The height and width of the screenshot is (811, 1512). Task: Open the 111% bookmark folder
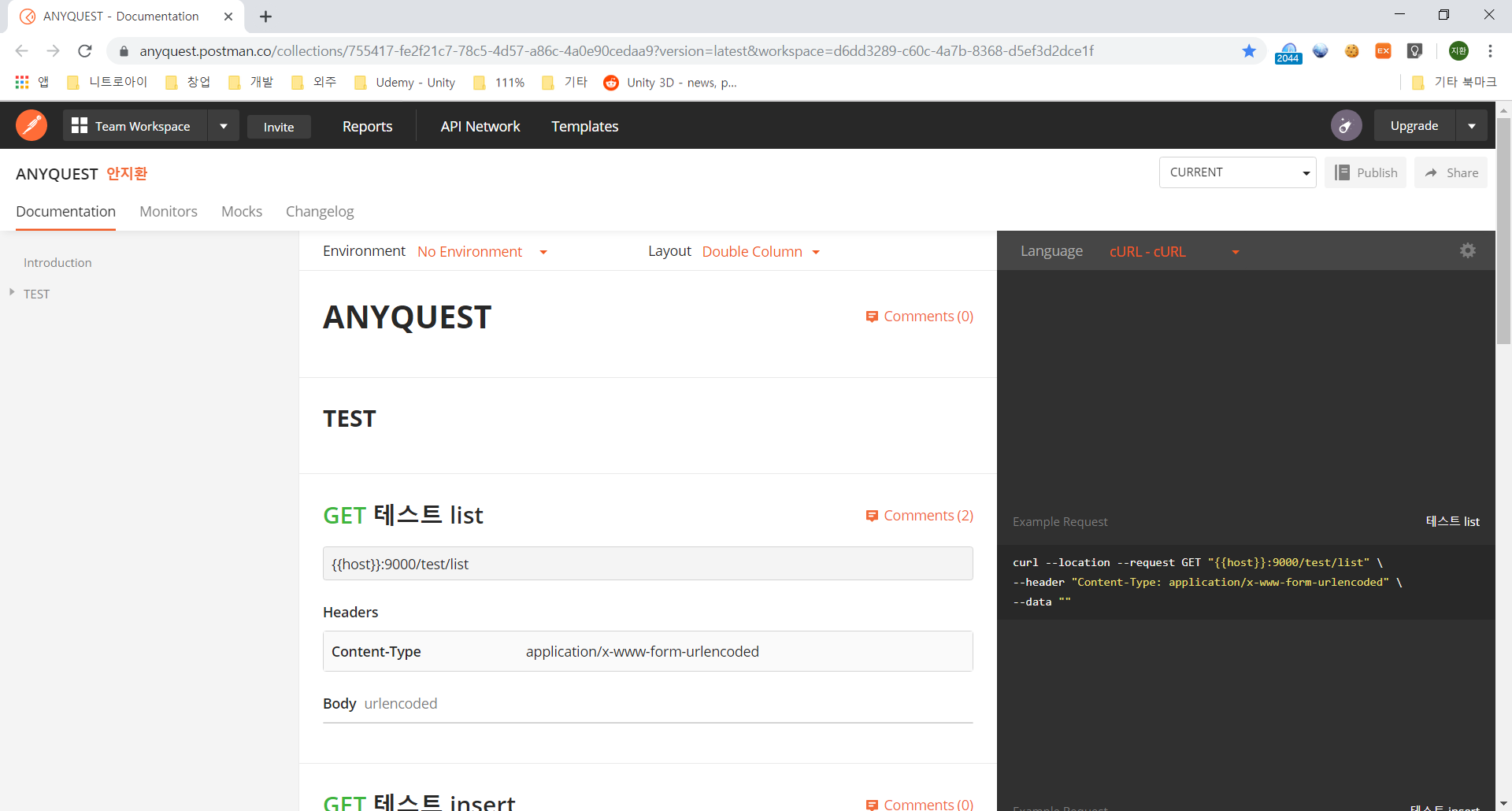(x=499, y=82)
